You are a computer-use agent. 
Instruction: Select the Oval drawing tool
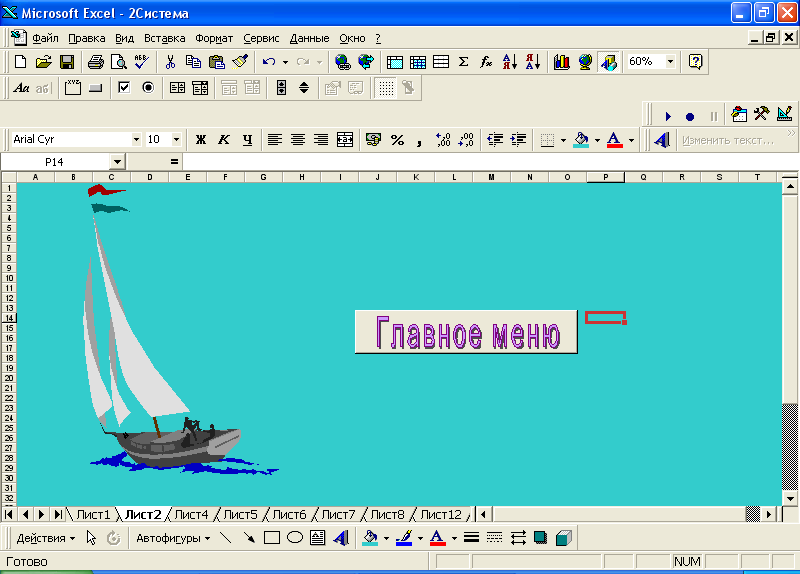point(295,538)
